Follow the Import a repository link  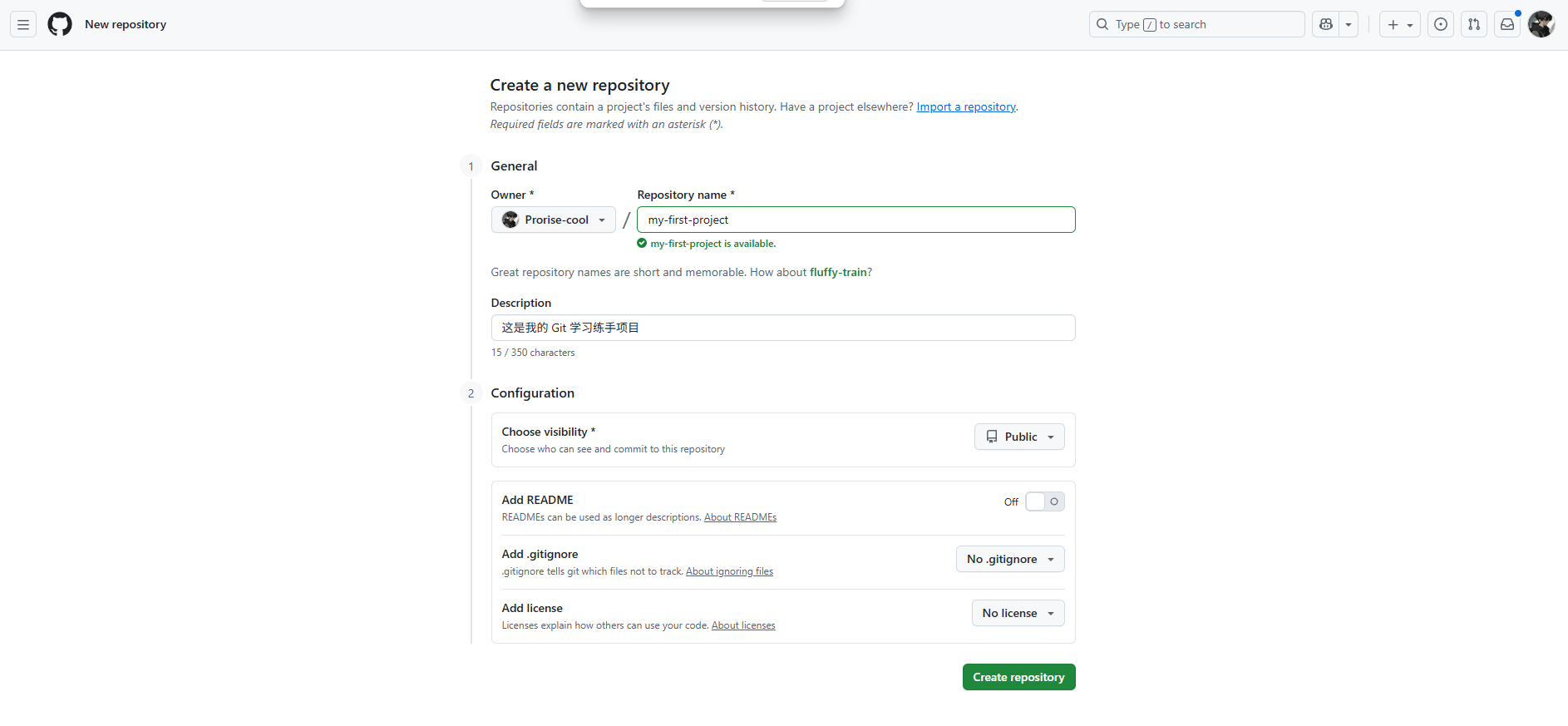(x=965, y=106)
